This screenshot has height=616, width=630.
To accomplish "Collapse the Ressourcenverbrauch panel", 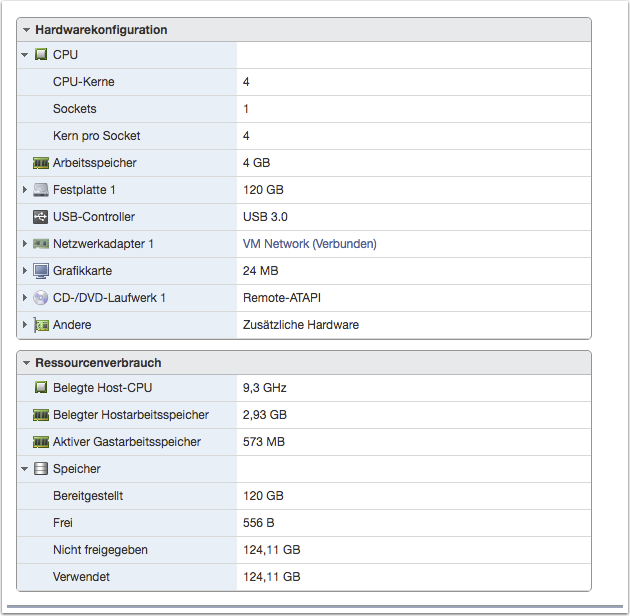I will [x=27, y=363].
